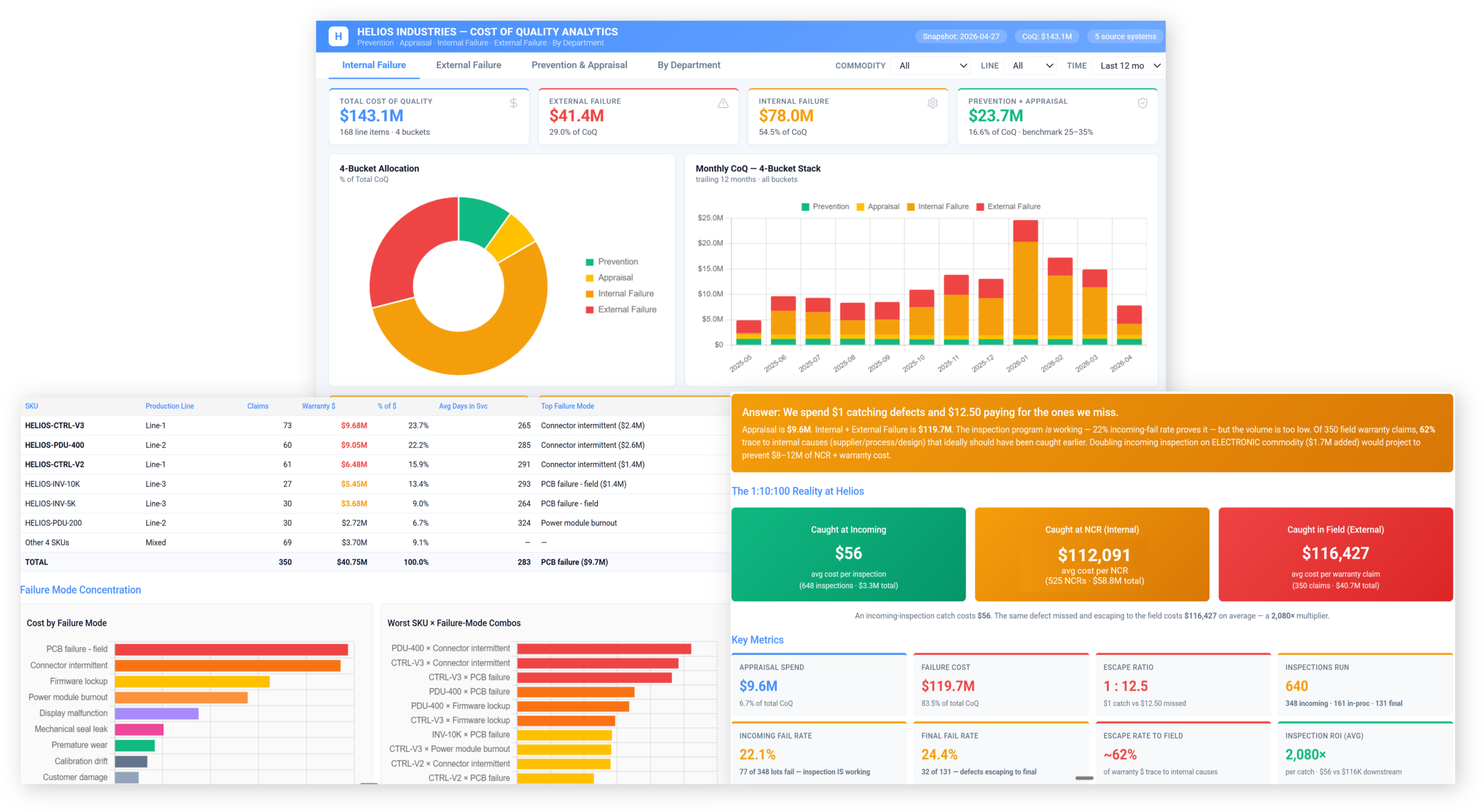Screen dimensions: 1483x812
Task: Toggle Appraisal in donut chart legend
Action: click(x=609, y=277)
